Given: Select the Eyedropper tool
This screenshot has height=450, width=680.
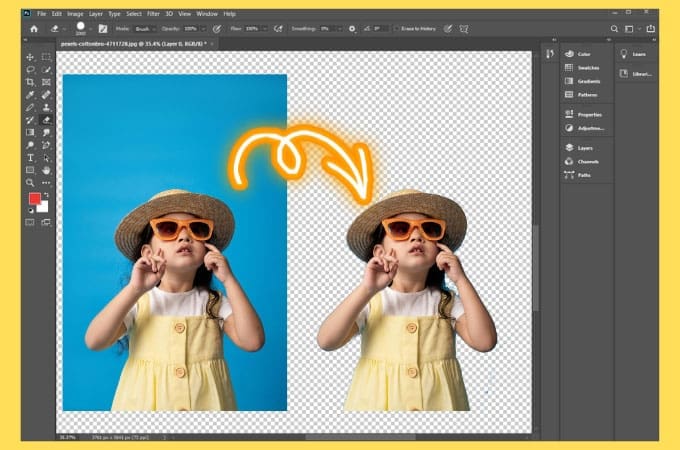Looking at the screenshot, I should click(x=31, y=95).
